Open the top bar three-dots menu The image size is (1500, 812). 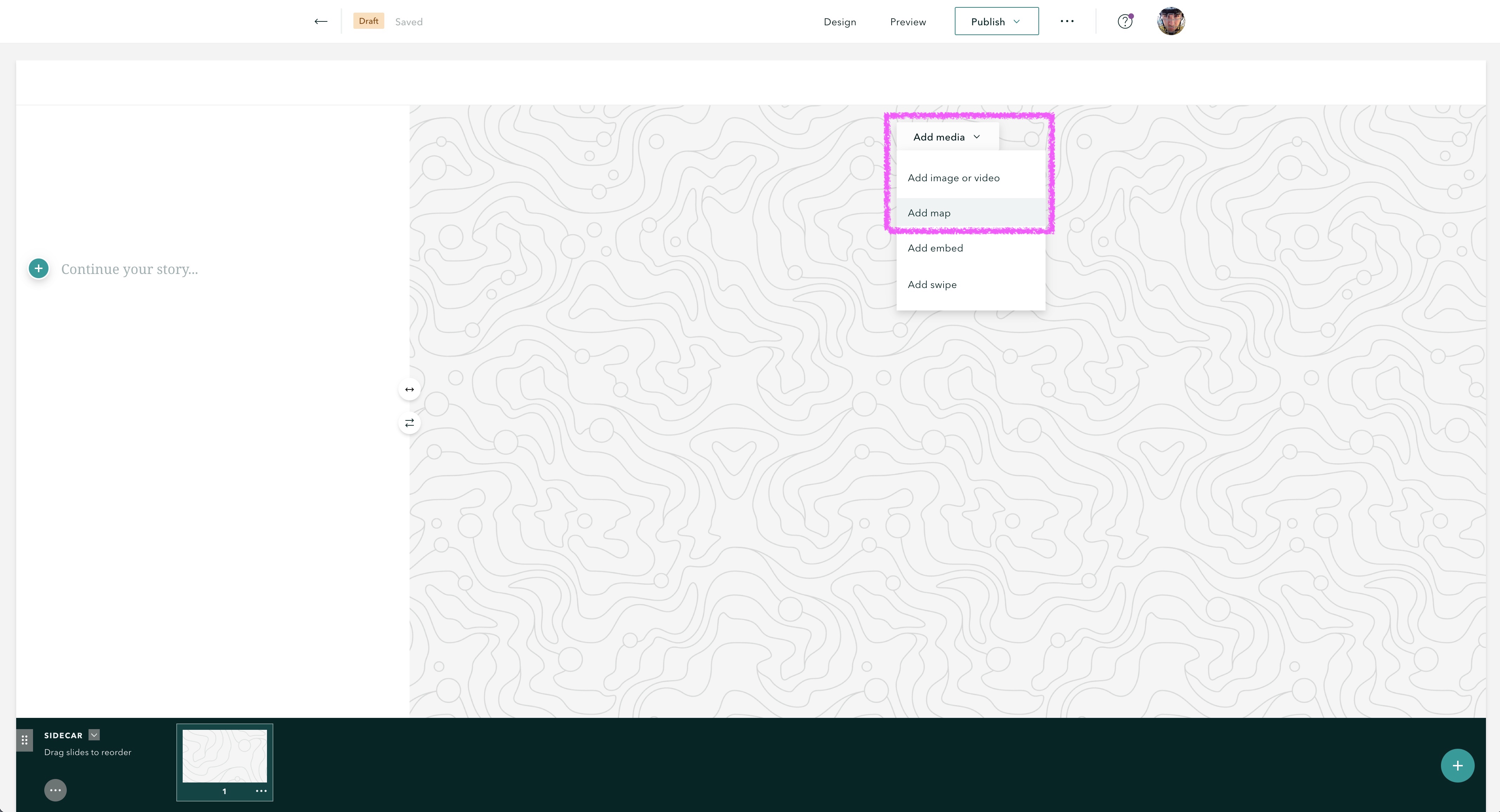pos(1067,21)
